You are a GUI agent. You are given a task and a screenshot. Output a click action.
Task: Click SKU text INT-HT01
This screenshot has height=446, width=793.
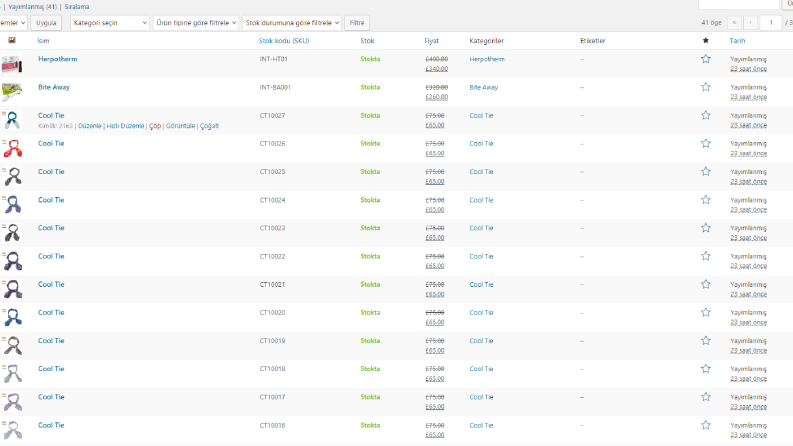pyautogui.click(x=273, y=59)
